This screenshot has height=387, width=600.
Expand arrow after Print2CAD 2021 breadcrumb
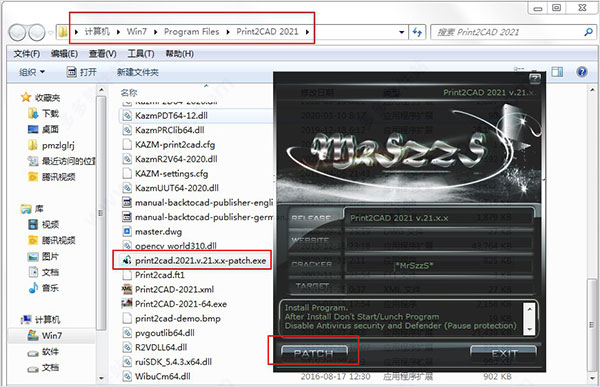pos(307,32)
